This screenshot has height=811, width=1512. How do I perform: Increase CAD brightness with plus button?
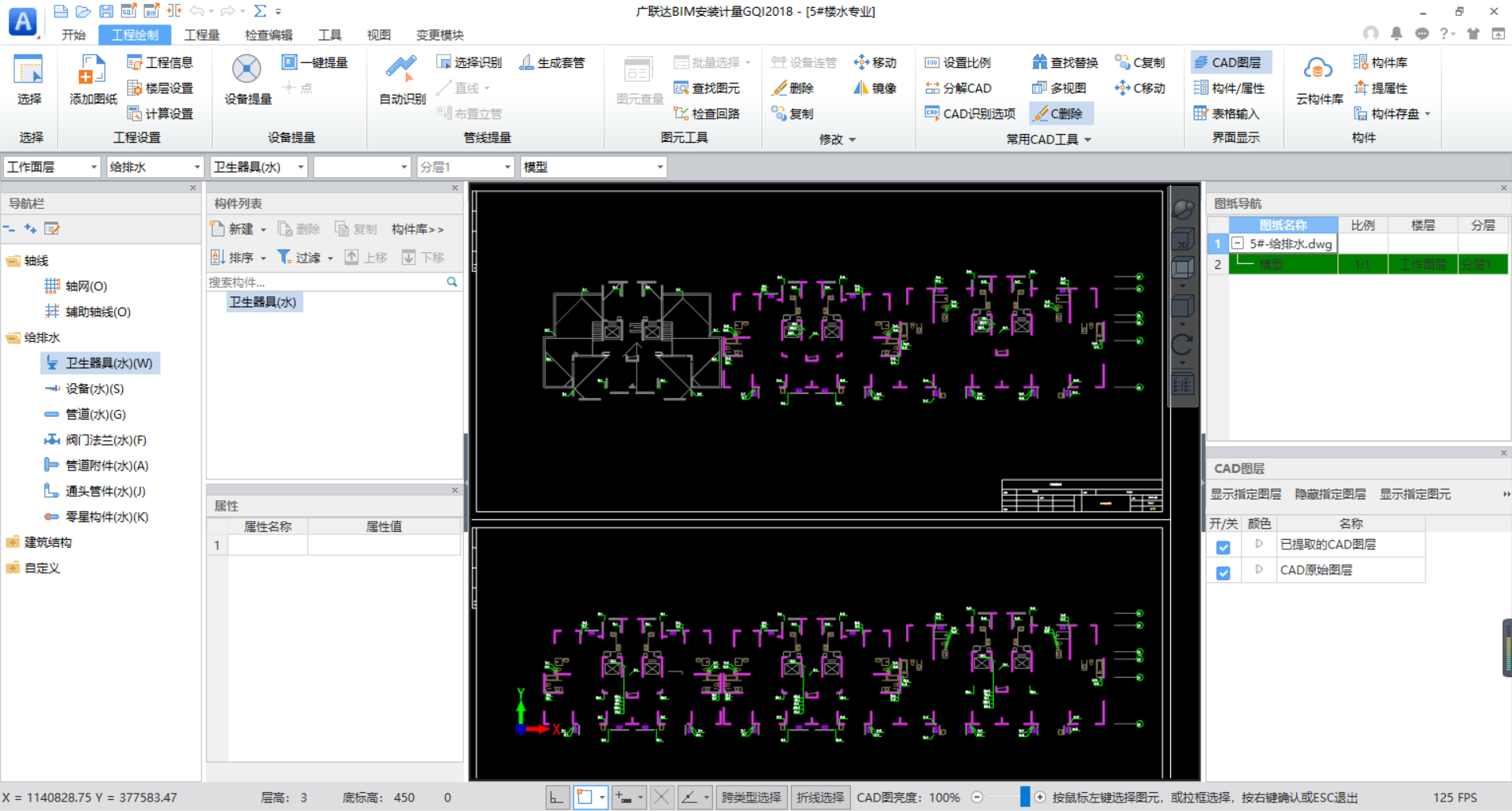click(x=1040, y=798)
